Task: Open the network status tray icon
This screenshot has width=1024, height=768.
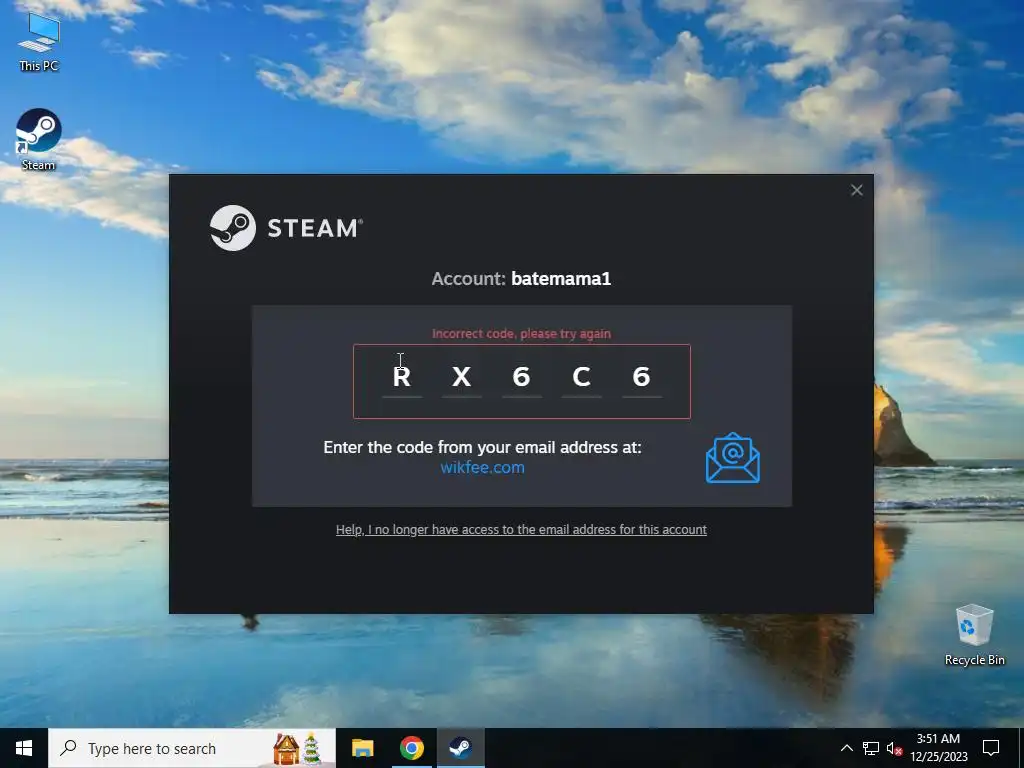Action: tap(871, 748)
